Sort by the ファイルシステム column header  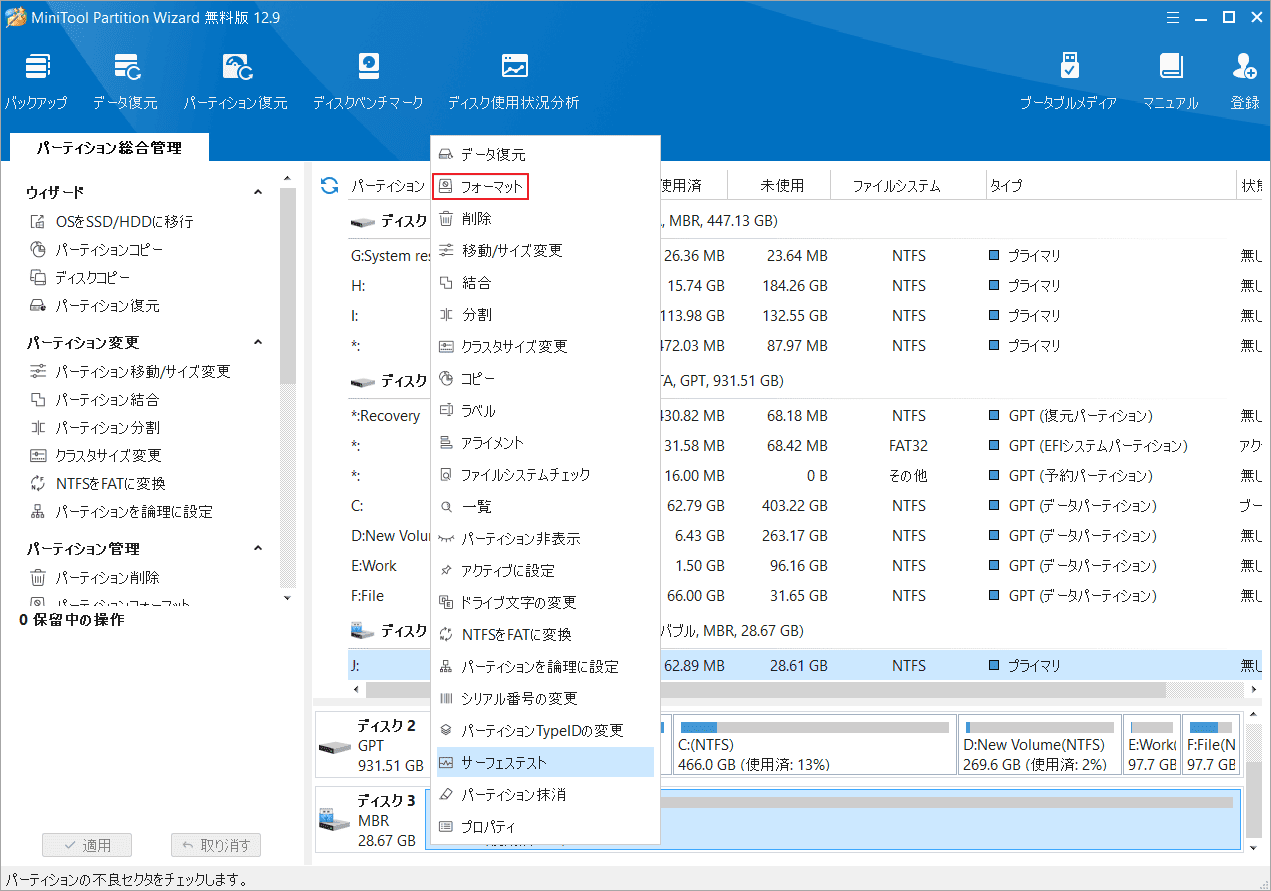coord(910,185)
